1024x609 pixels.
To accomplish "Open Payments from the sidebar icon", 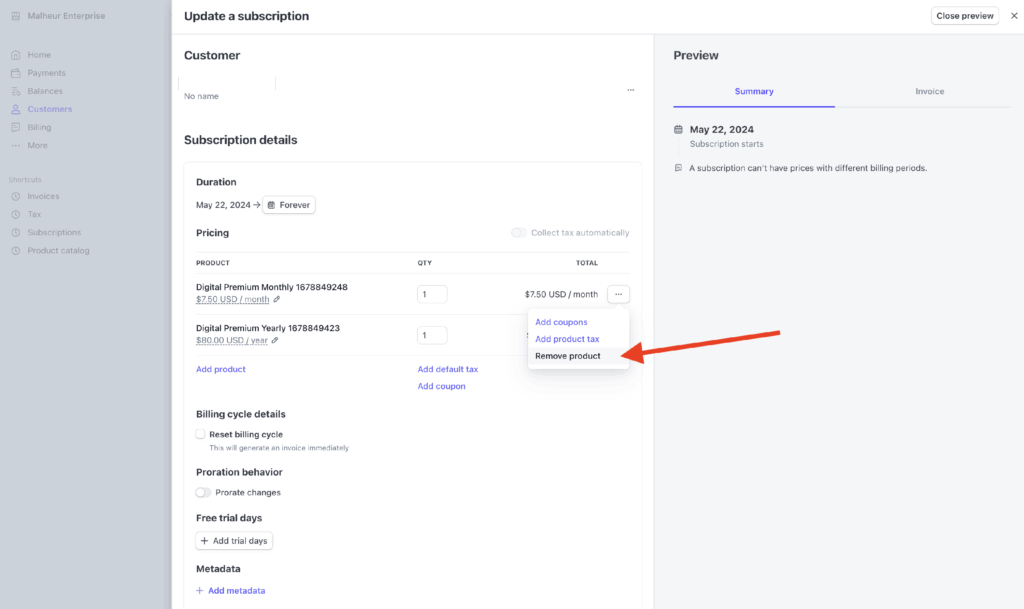I will [x=15, y=73].
